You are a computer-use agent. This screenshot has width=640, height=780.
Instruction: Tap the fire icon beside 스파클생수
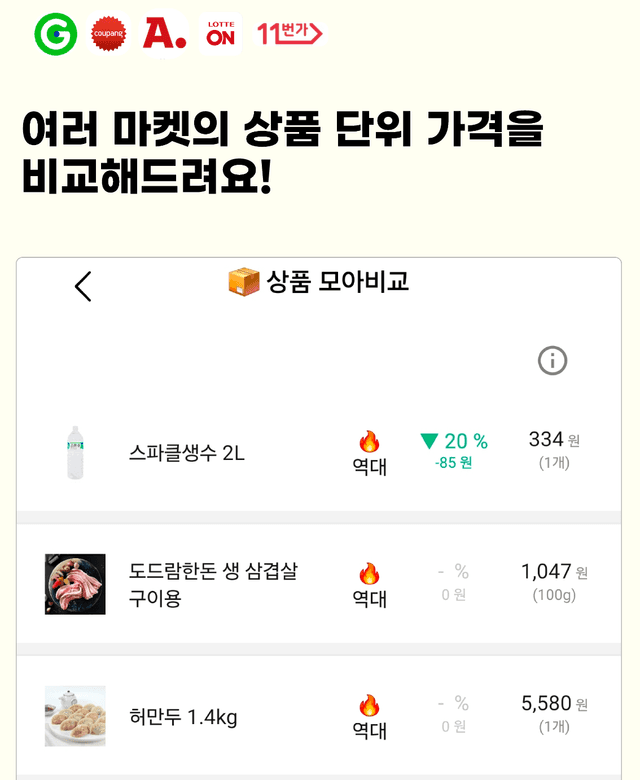tap(369, 442)
